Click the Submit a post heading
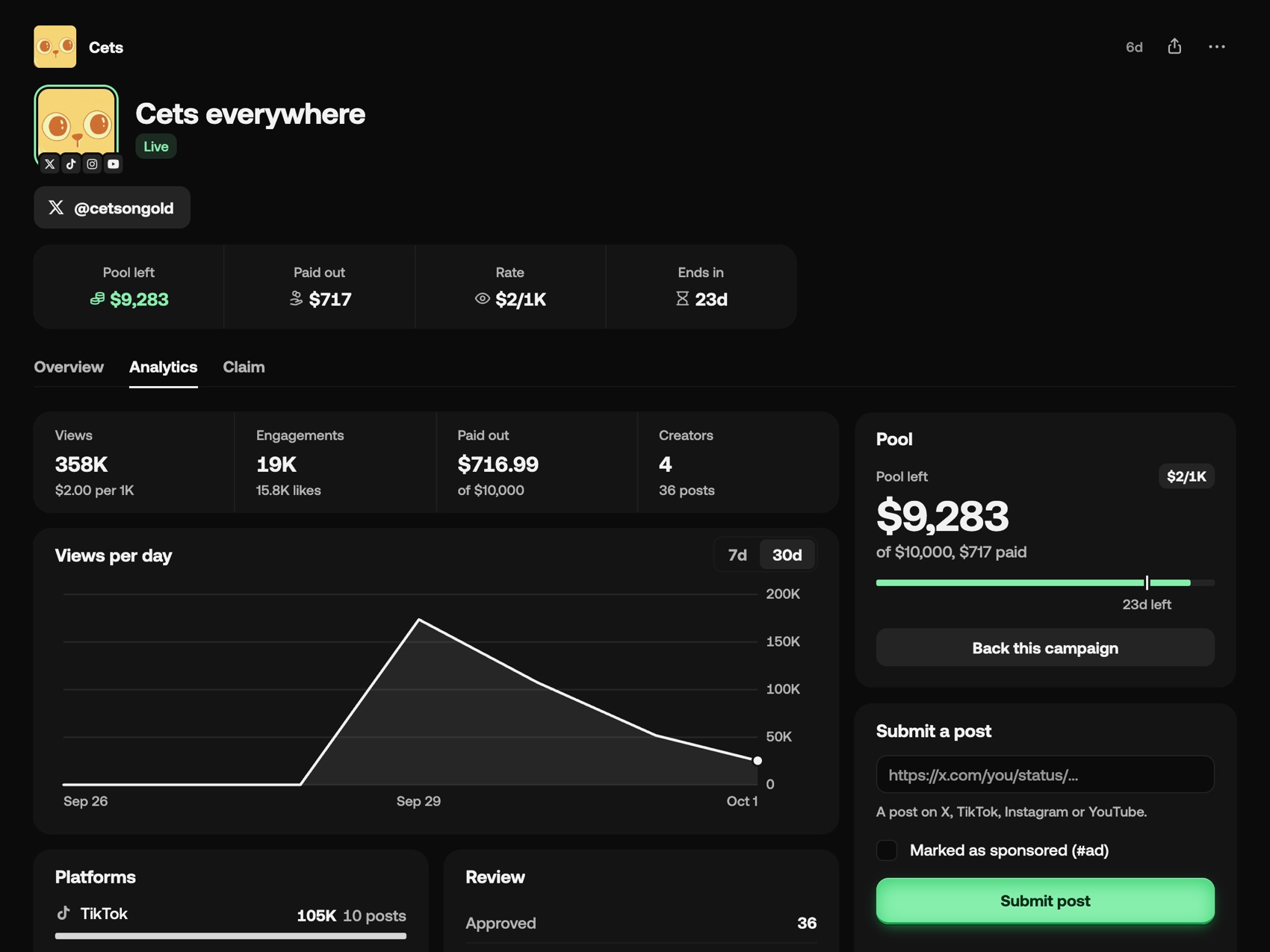 coord(934,730)
